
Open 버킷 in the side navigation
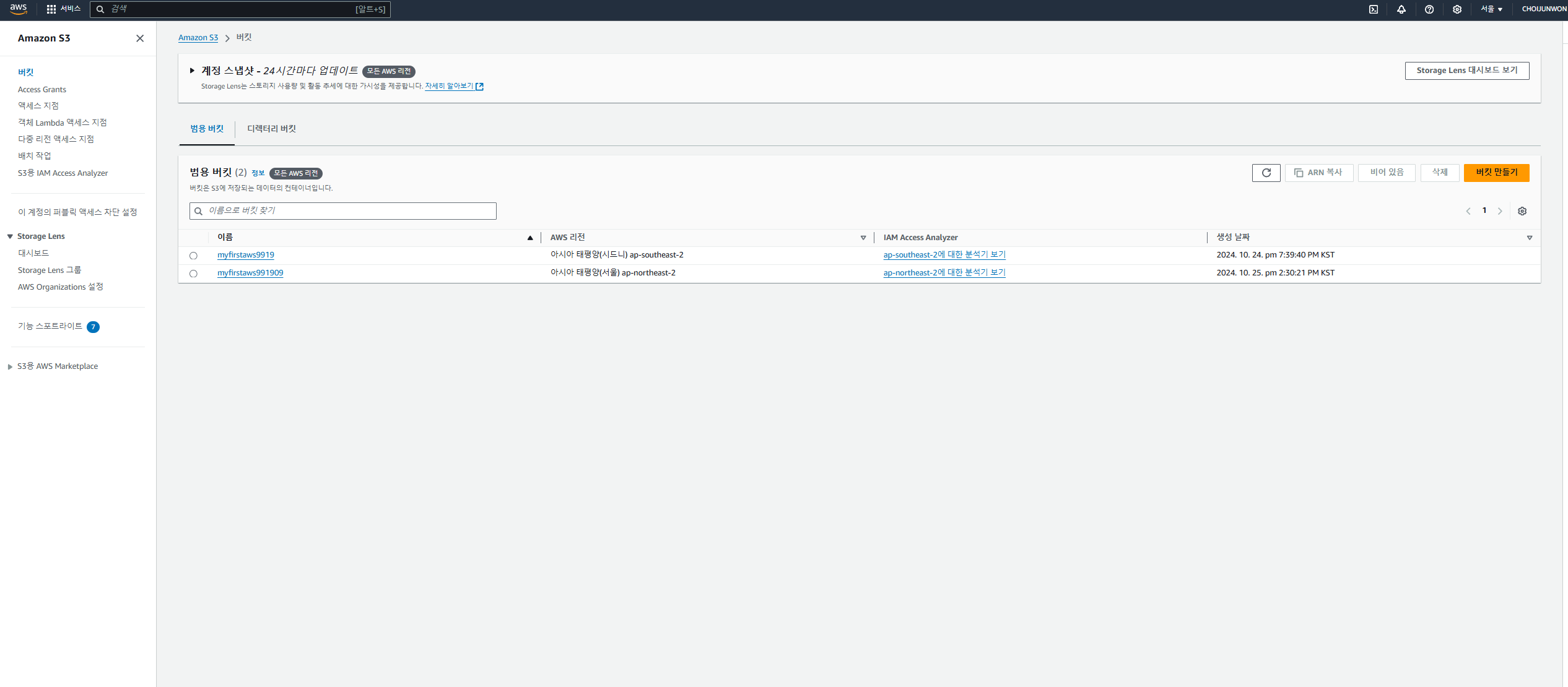[26, 72]
